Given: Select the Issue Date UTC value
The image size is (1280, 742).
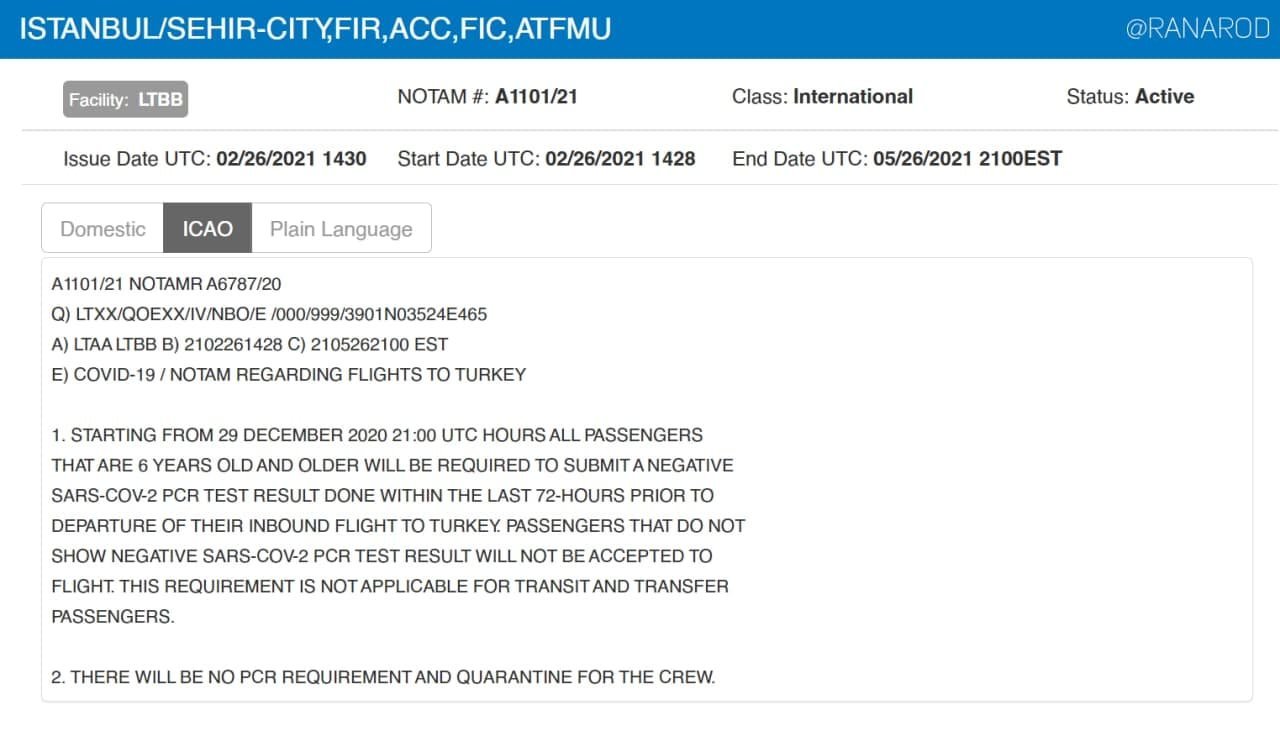Looking at the screenshot, I should click(x=291, y=158).
